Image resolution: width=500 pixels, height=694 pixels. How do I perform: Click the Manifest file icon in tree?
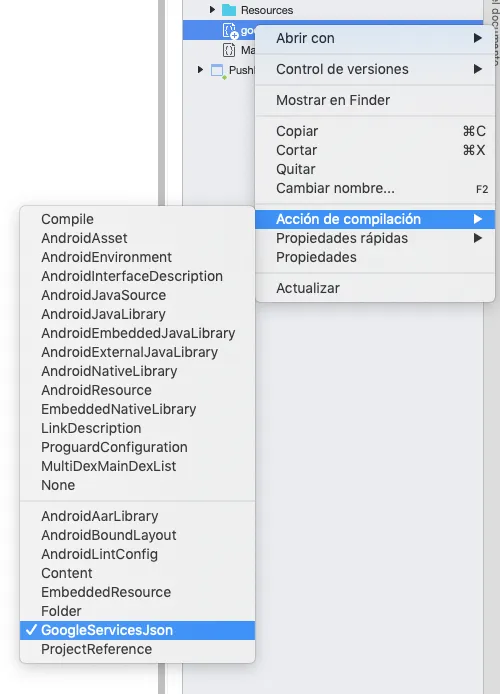[x=229, y=50]
